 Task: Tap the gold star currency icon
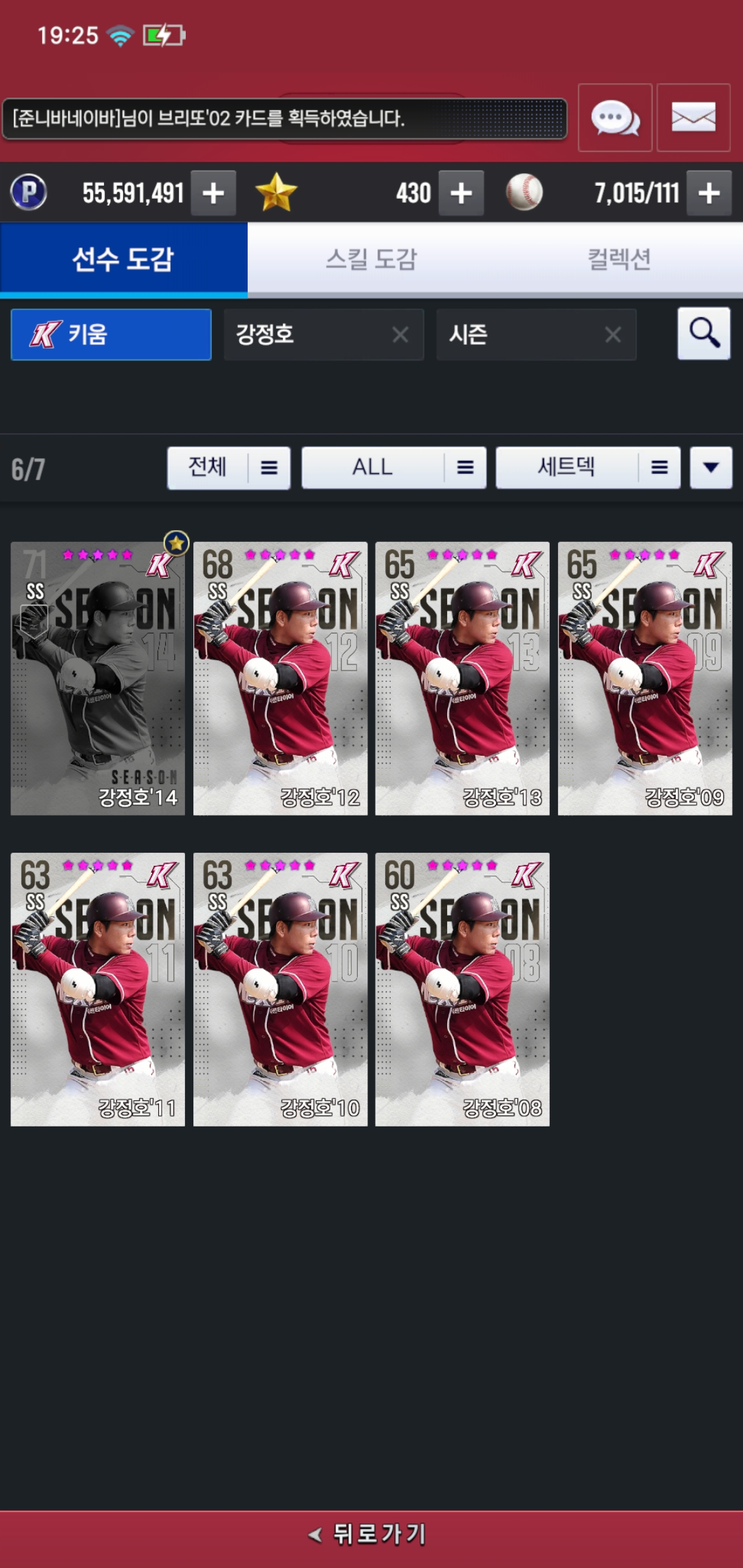click(276, 193)
